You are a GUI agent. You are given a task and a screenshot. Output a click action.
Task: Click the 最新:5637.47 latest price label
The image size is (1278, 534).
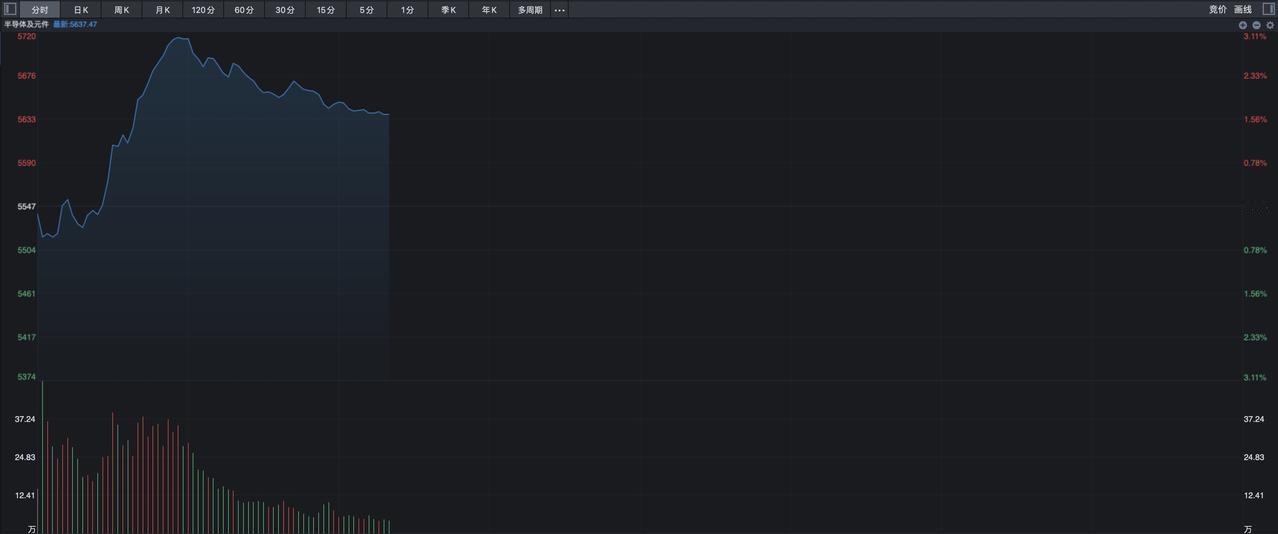coord(75,24)
